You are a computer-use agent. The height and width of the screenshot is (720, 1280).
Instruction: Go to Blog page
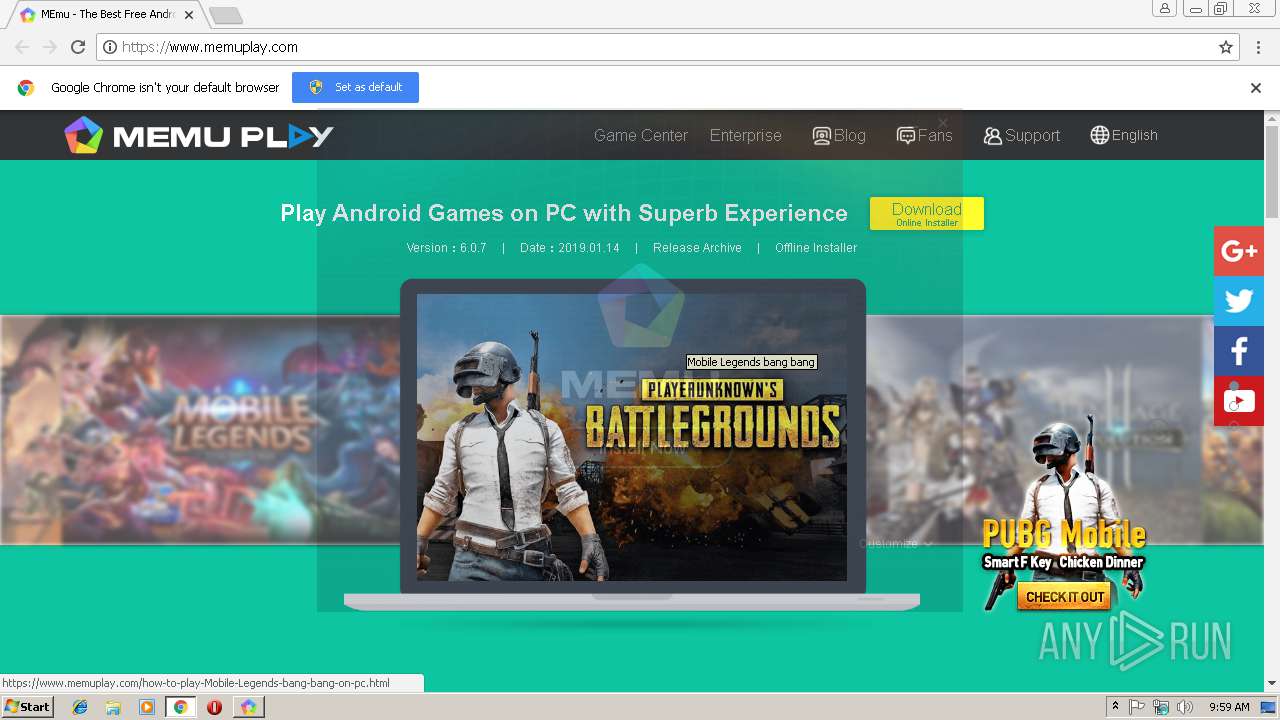[x=839, y=135]
